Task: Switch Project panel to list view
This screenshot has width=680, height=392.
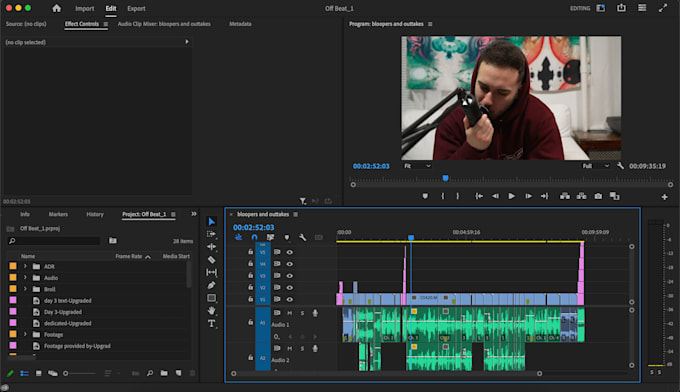Action: (x=24, y=373)
